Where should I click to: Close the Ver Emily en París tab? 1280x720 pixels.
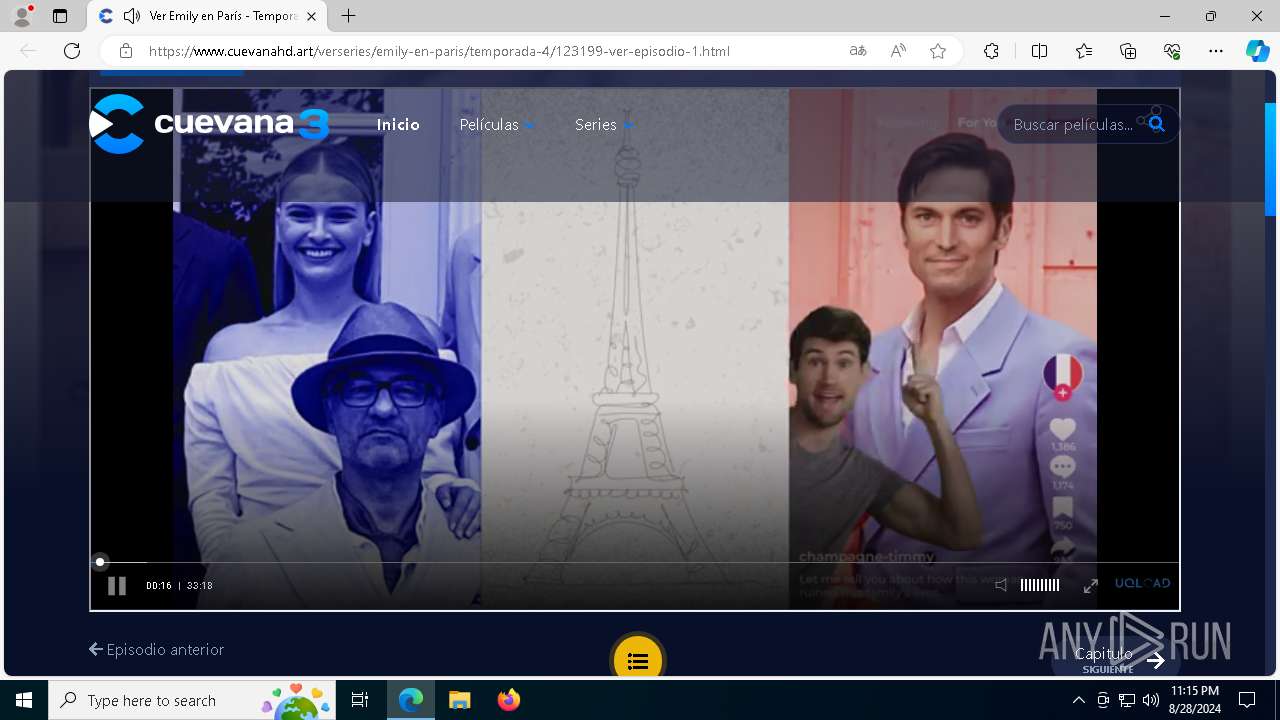point(311,16)
